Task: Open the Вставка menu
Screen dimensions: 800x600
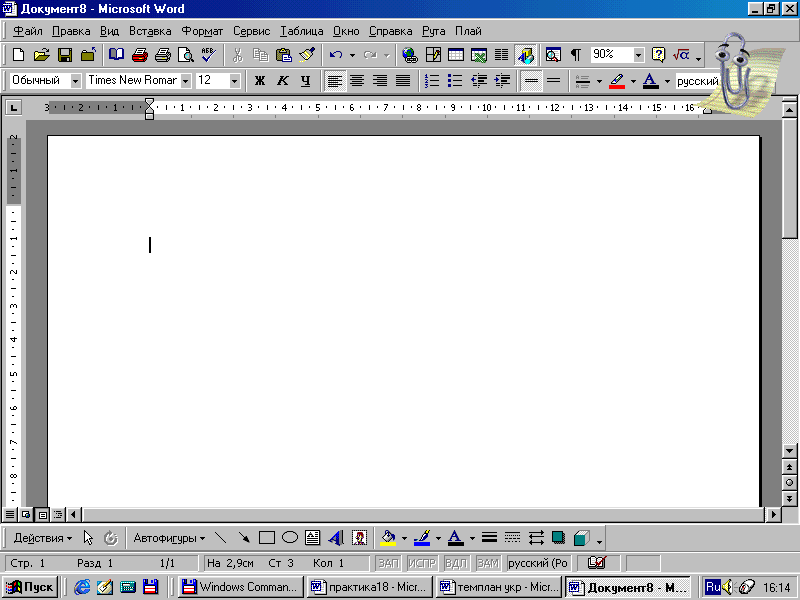Action: pos(150,31)
